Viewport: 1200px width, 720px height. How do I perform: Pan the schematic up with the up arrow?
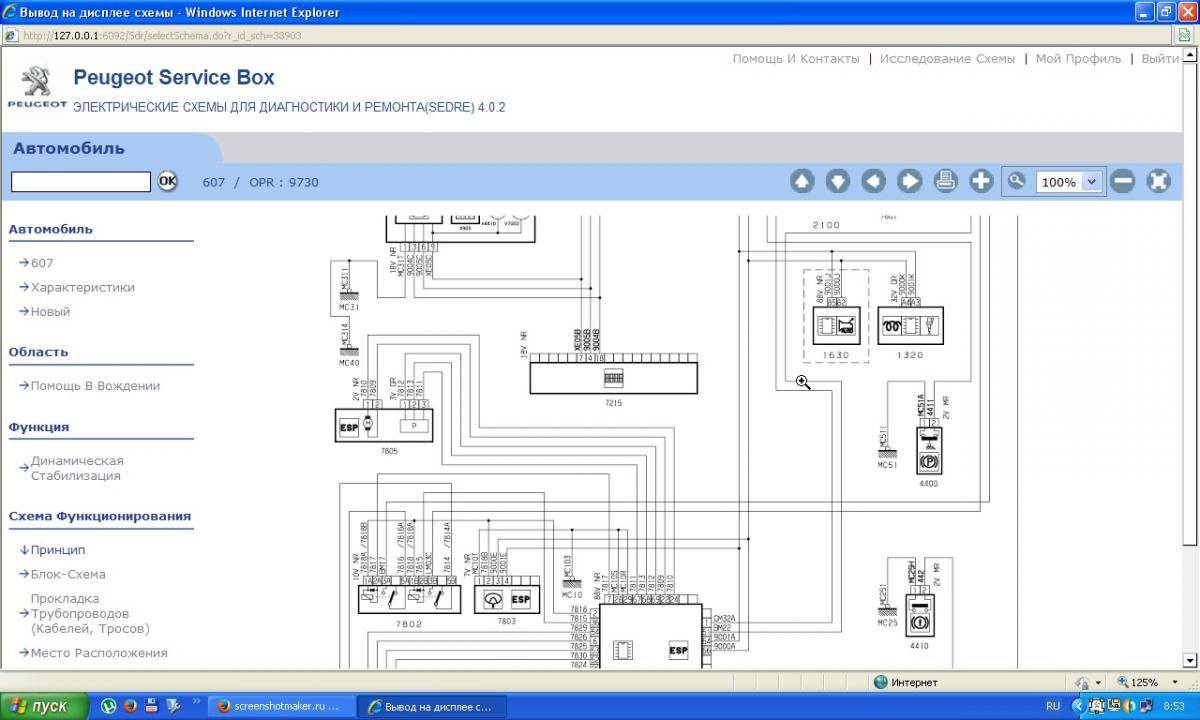pos(802,181)
